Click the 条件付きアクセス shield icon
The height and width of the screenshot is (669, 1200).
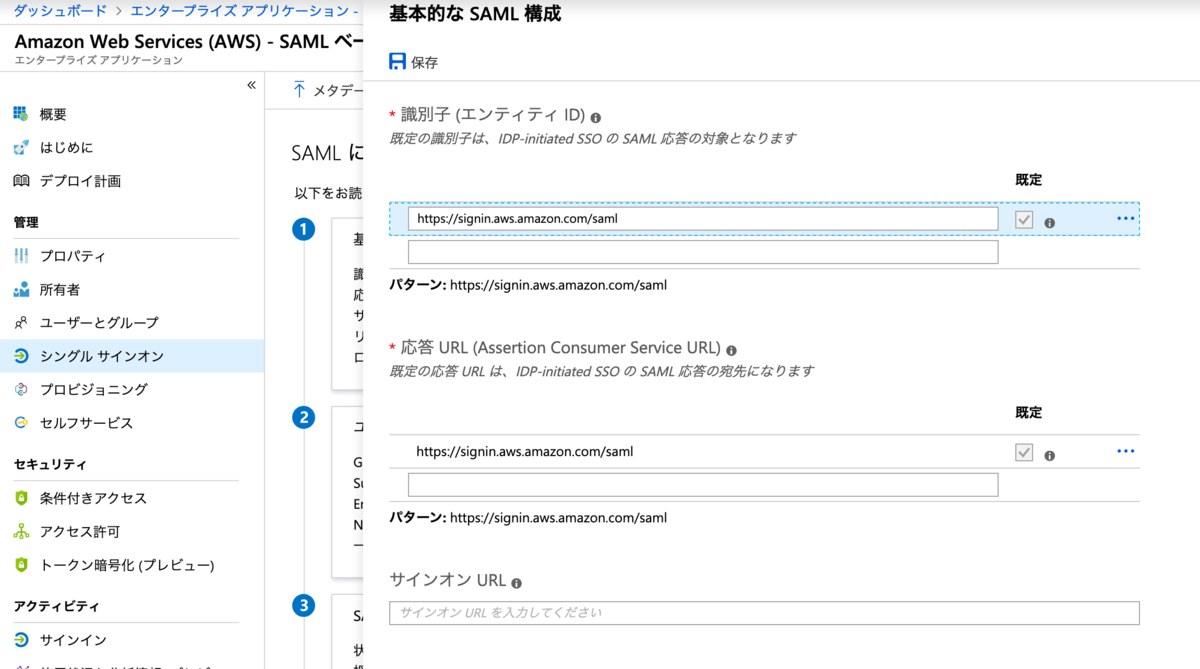(21, 498)
